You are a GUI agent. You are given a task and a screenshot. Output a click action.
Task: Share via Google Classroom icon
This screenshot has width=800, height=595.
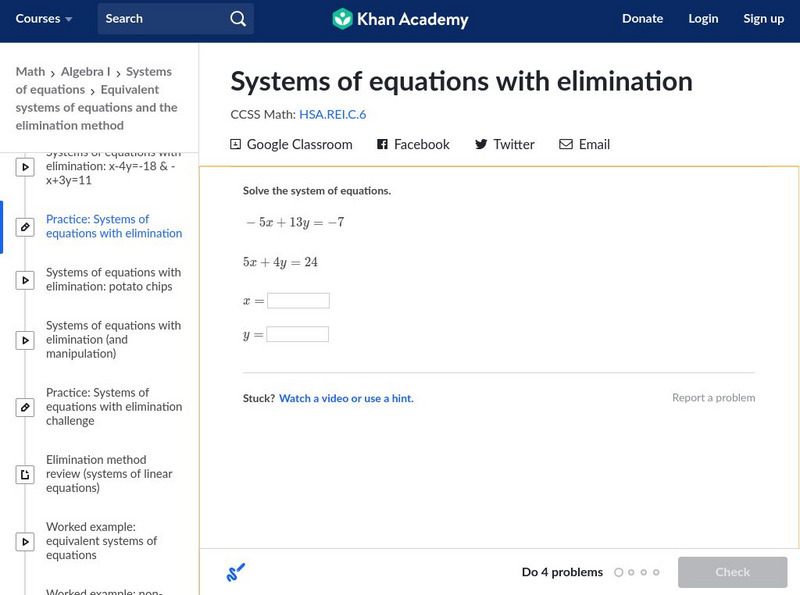point(236,145)
